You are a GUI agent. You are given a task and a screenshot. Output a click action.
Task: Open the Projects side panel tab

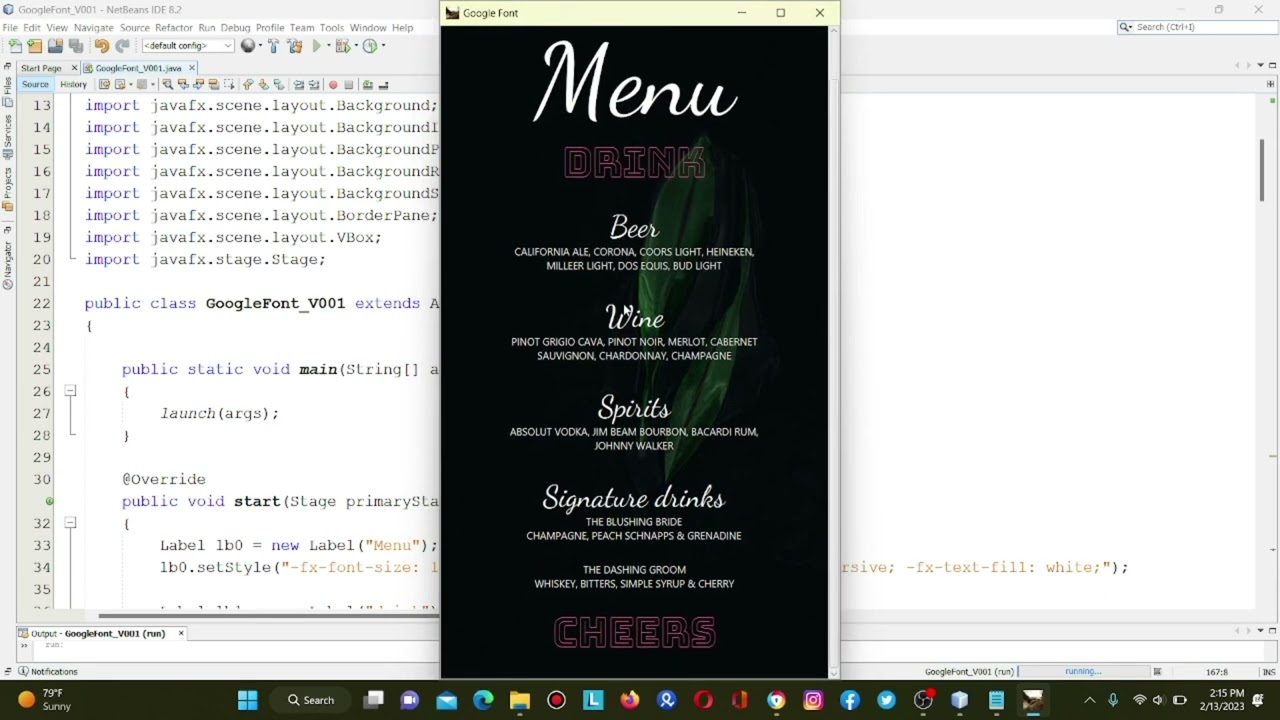point(7,189)
